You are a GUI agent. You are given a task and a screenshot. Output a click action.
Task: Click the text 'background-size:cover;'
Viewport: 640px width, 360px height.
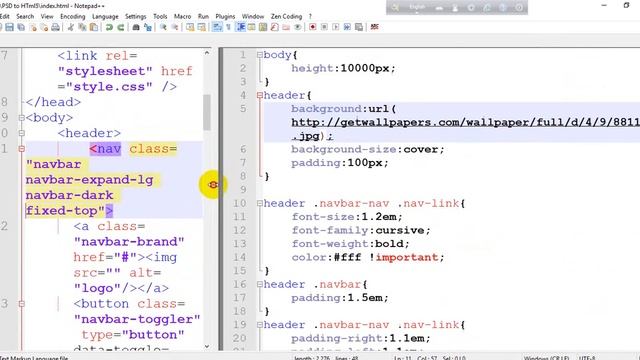click(x=367, y=149)
